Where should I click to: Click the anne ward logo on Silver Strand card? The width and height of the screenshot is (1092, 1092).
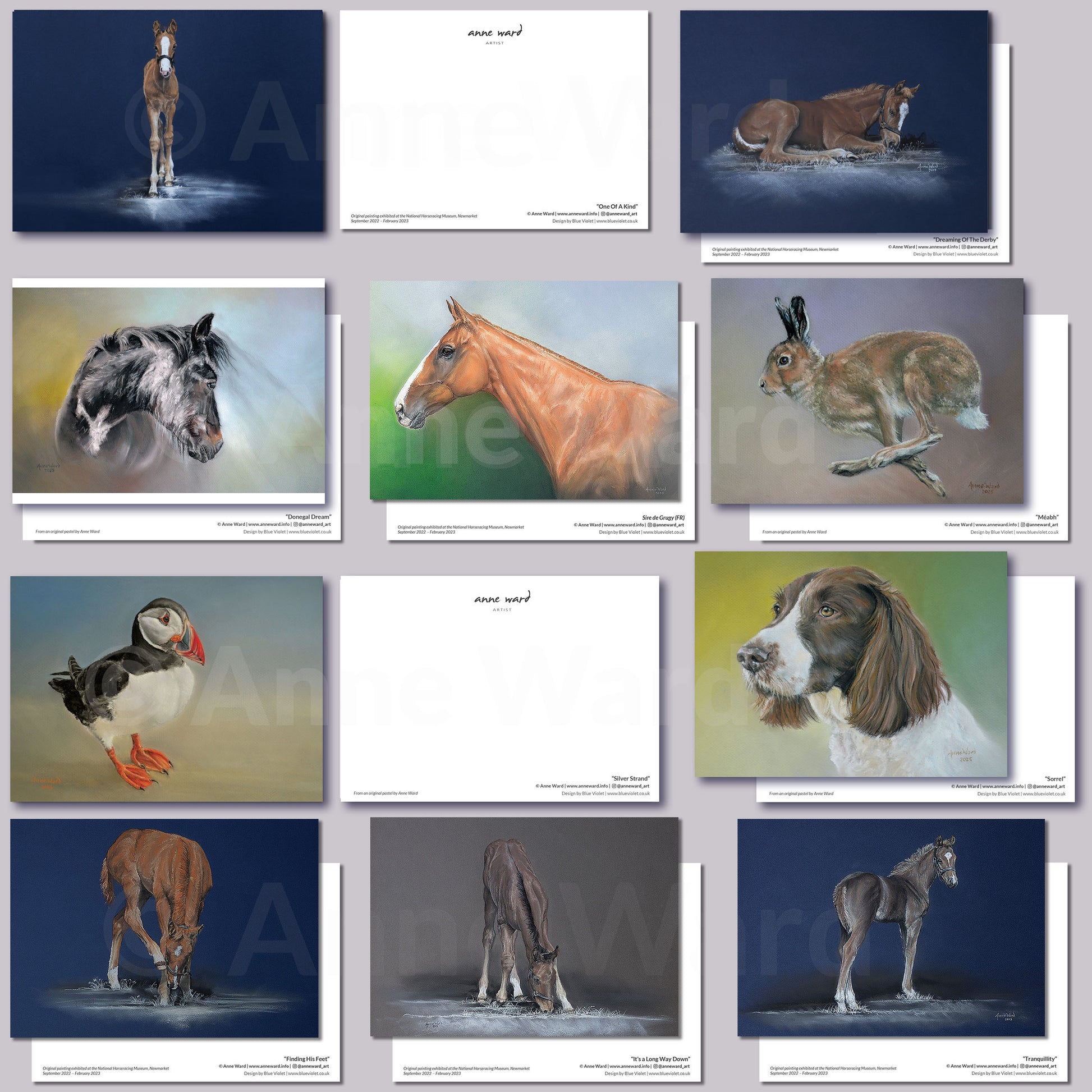pos(502,600)
